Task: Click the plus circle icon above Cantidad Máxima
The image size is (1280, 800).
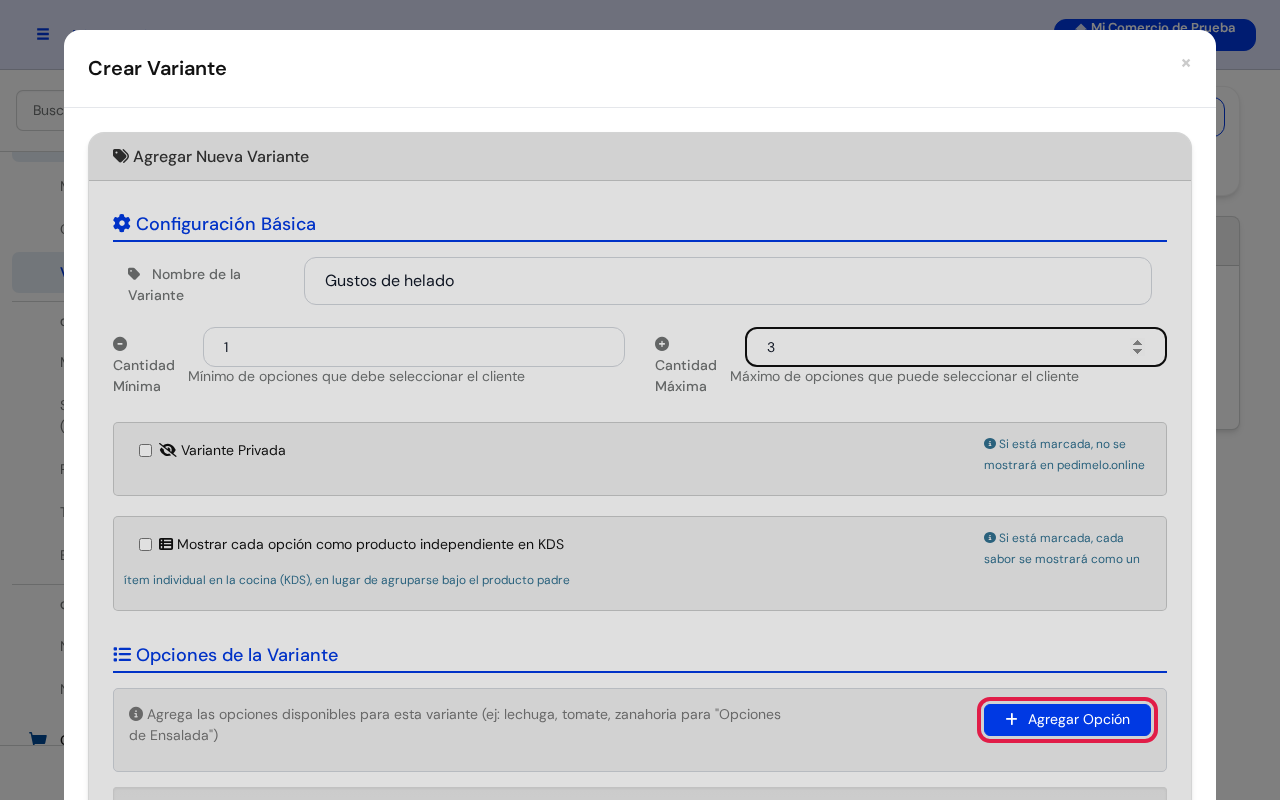Action: point(662,344)
